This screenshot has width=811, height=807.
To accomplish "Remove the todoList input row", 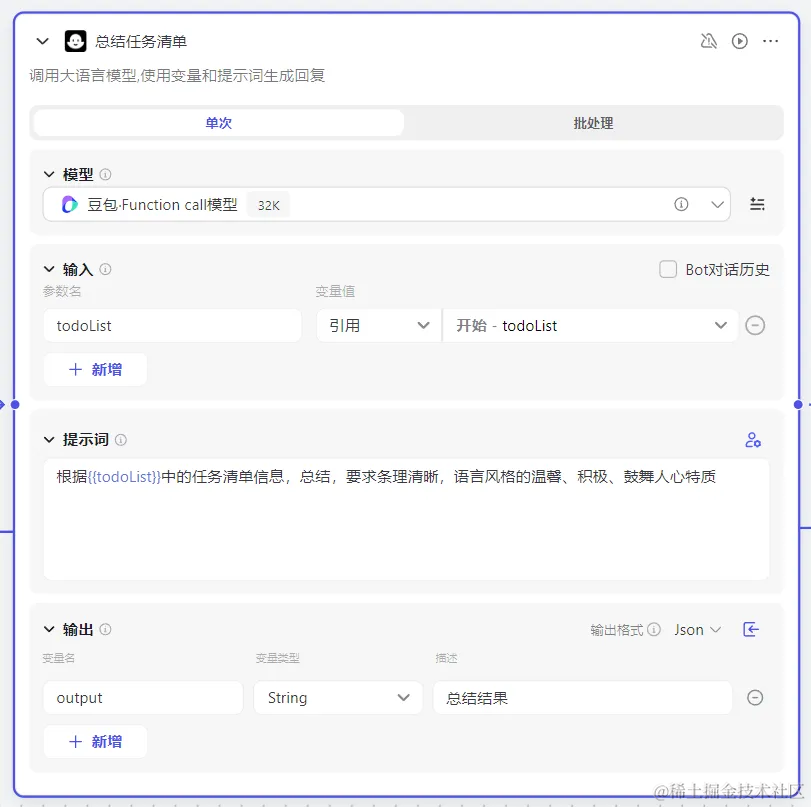I will click(x=755, y=325).
